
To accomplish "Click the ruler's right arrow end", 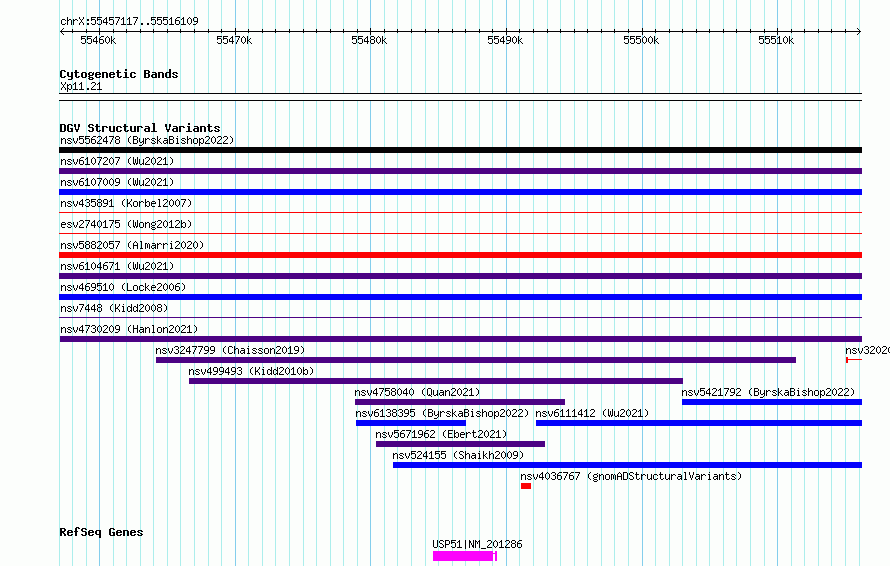I will tap(859, 31).
